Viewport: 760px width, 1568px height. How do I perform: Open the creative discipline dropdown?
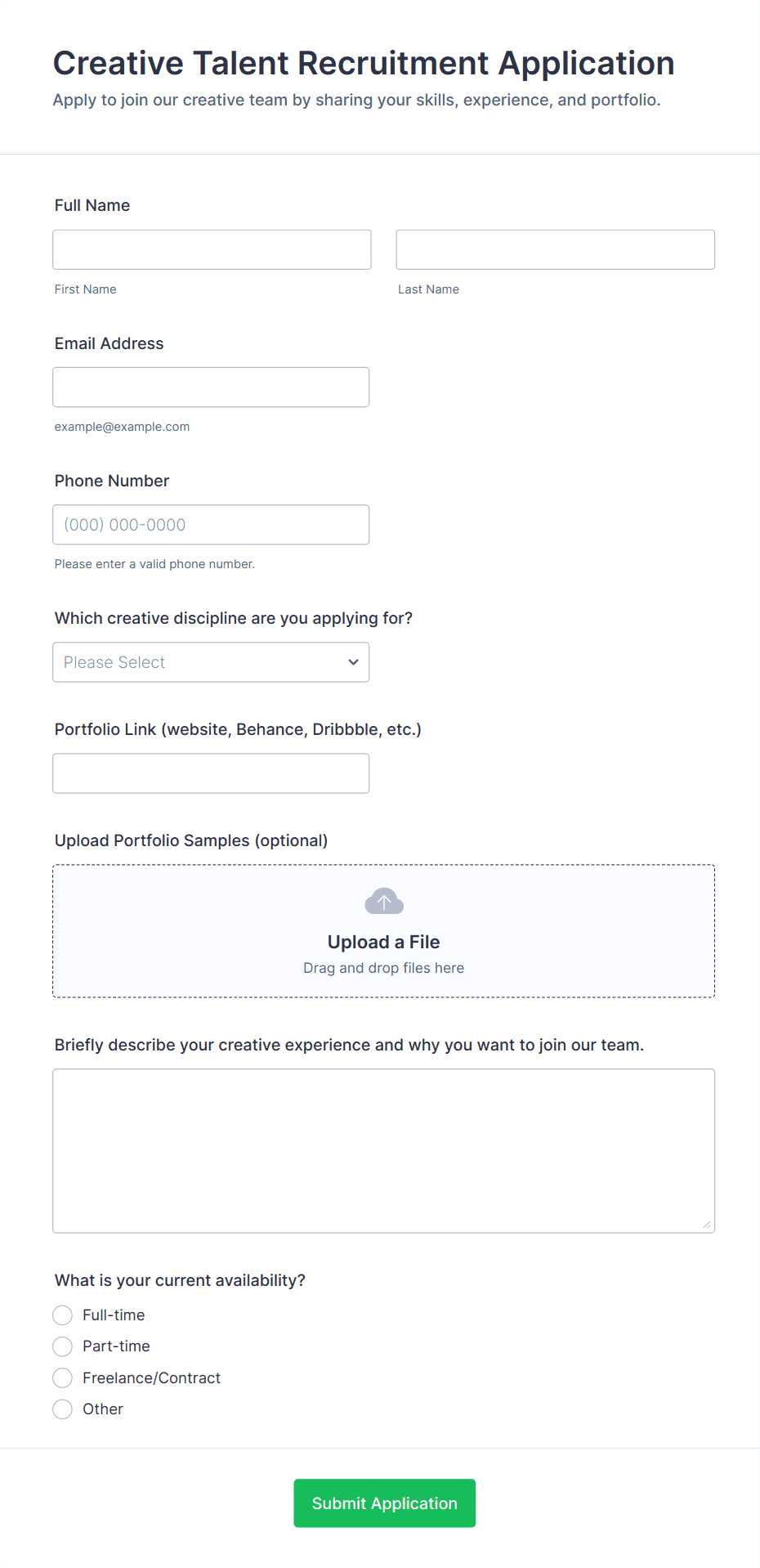pyautogui.click(x=210, y=662)
